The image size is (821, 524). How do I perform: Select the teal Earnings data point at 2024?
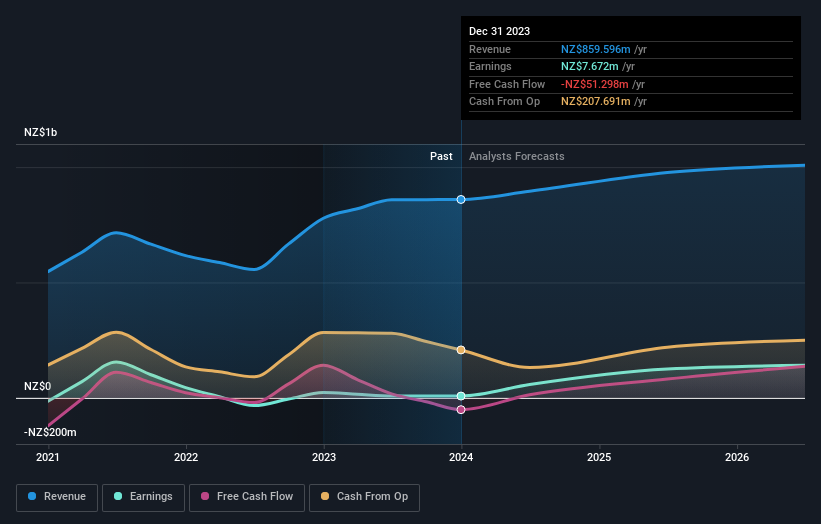(x=461, y=396)
